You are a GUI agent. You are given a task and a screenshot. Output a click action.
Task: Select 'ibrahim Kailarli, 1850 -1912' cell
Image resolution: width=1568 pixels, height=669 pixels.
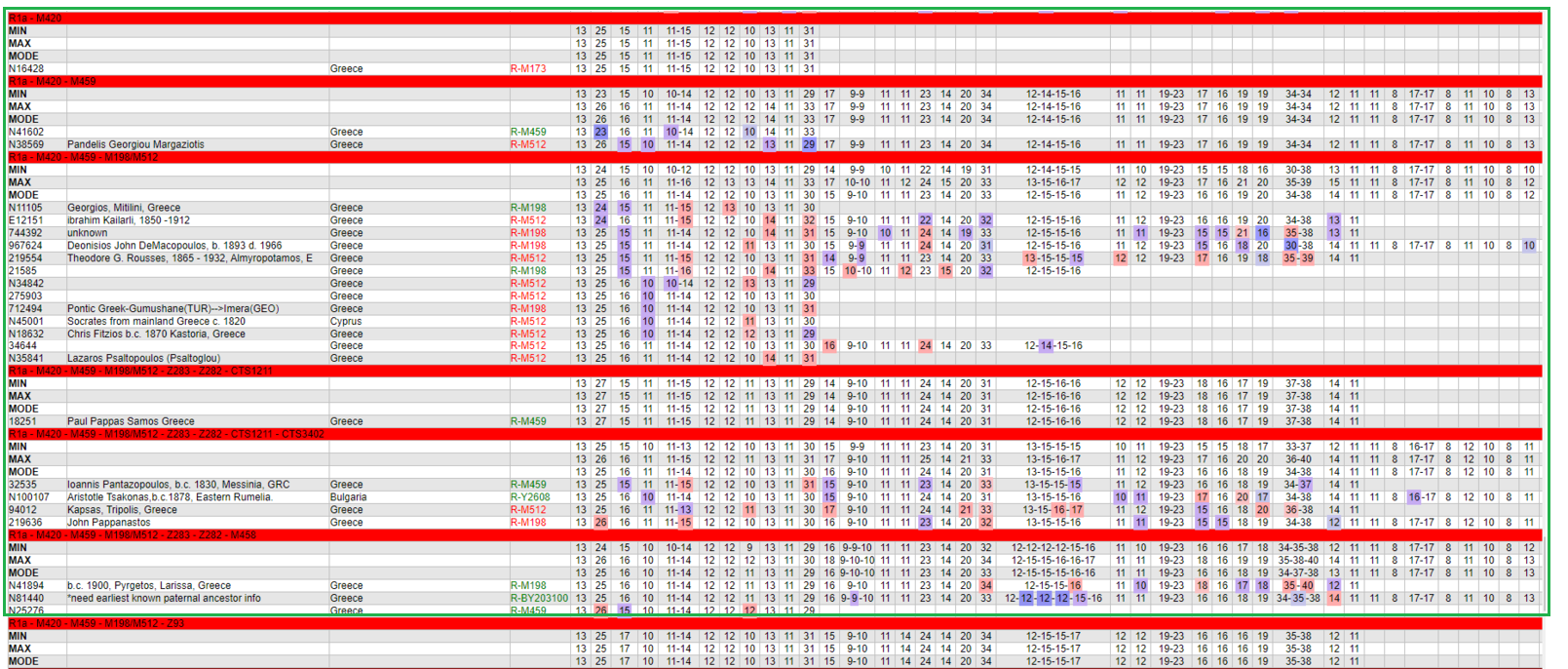(x=129, y=220)
